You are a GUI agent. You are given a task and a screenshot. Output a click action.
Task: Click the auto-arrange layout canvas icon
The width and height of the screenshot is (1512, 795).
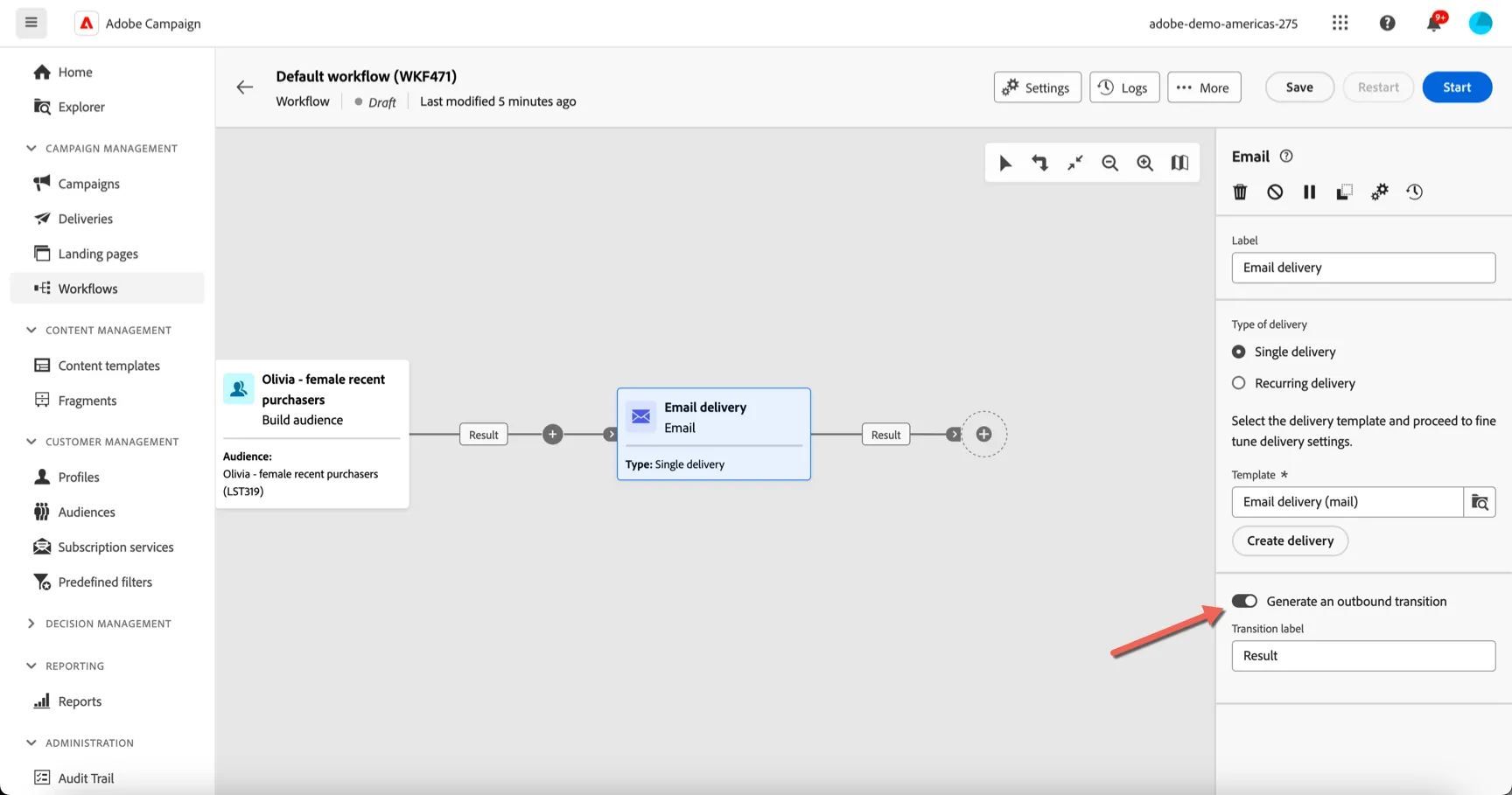coord(1039,163)
